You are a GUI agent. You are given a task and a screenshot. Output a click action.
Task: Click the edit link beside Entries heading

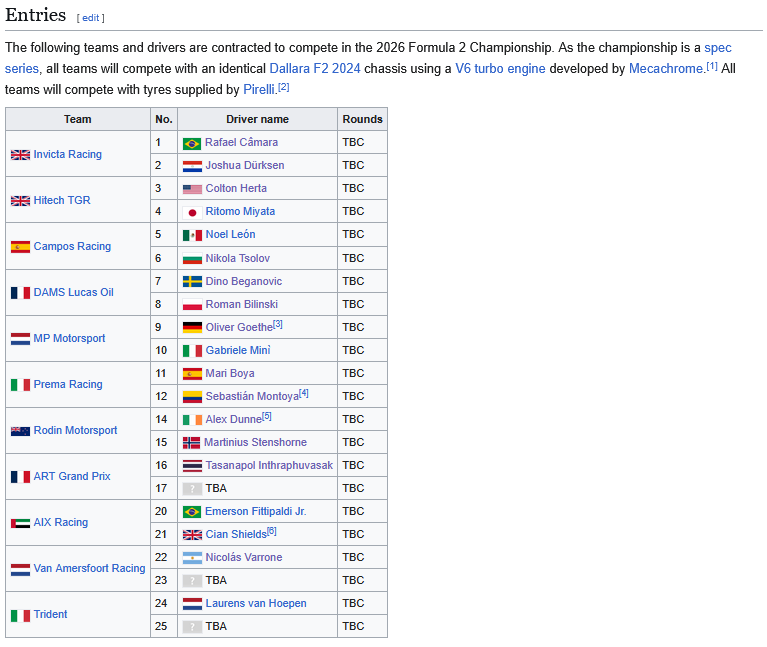(90, 18)
